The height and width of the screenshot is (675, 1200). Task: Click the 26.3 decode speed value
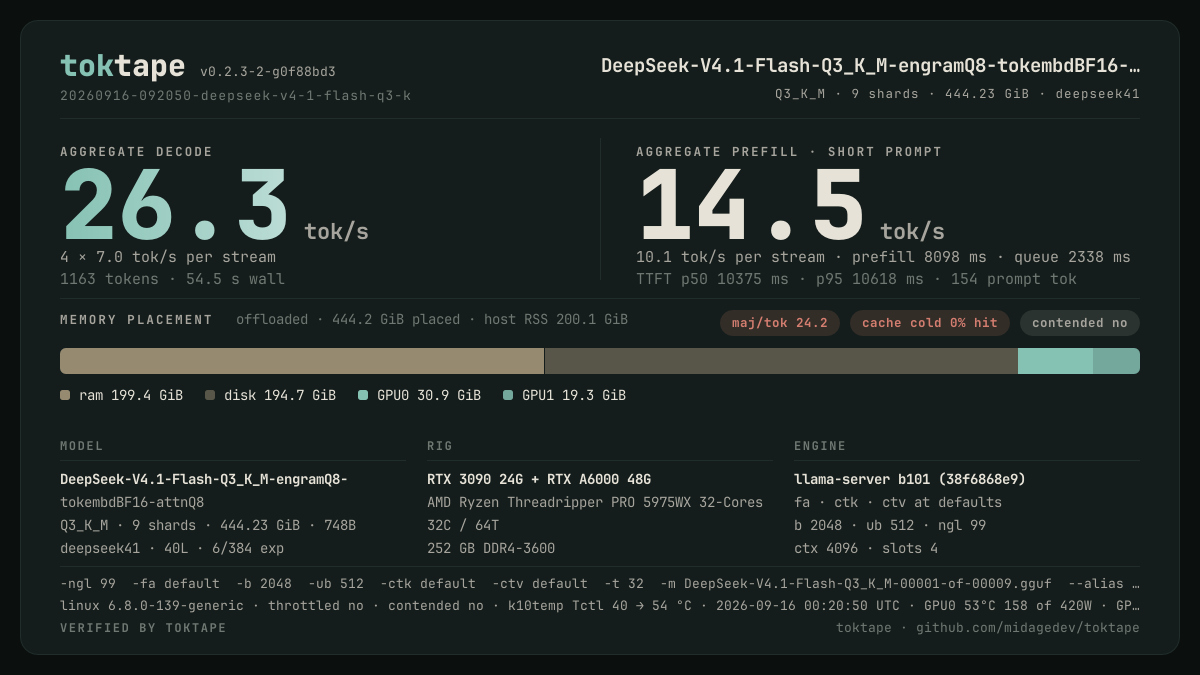point(176,206)
